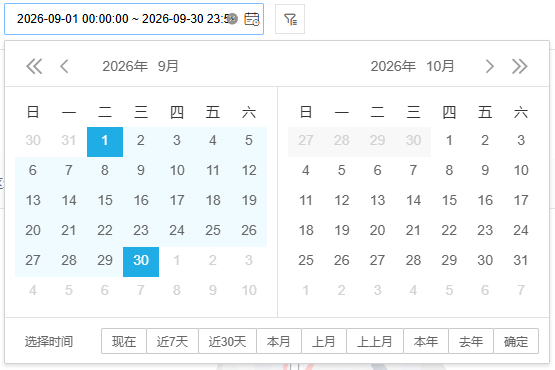Image resolution: width=555 pixels, height=370 pixels.
Task: Confirm selection with 确定
Action: (x=516, y=341)
